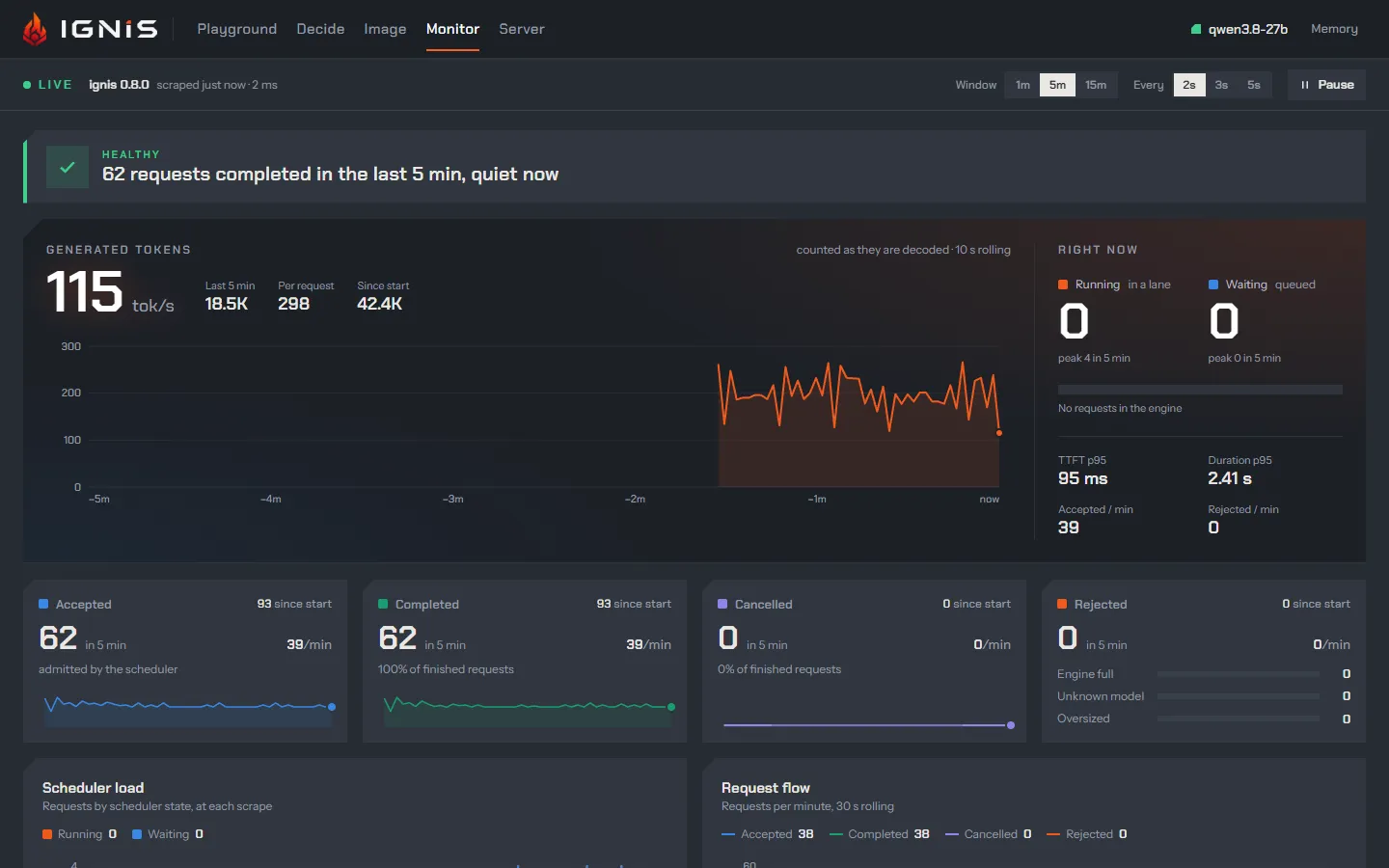Click the Running legend in Scheduler load
The width and height of the screenshot is (1389, 868).
[80, 834]
